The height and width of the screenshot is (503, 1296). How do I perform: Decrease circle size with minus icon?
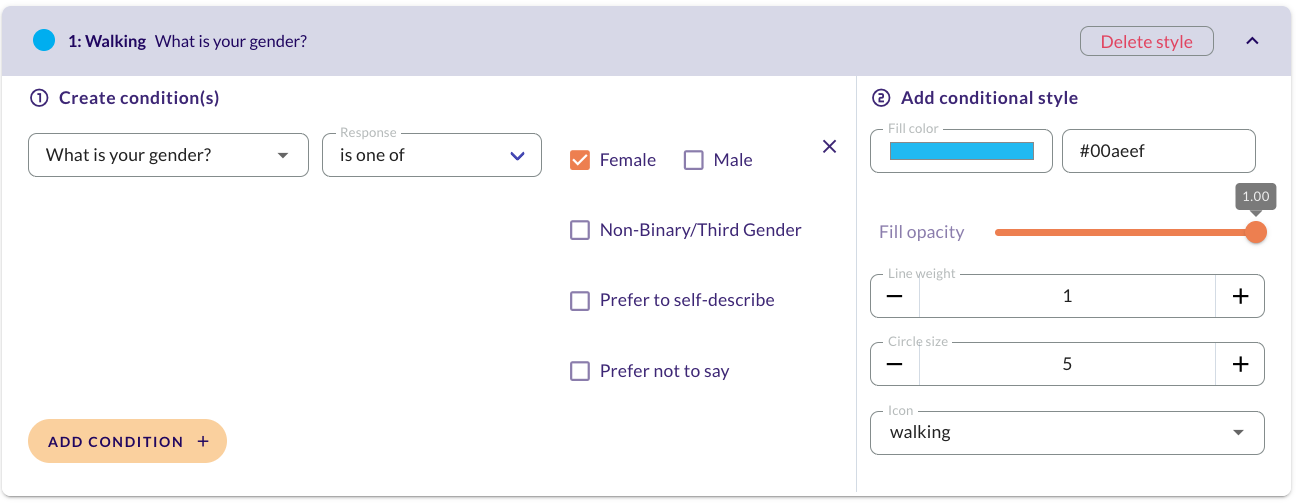click(895, 364)
